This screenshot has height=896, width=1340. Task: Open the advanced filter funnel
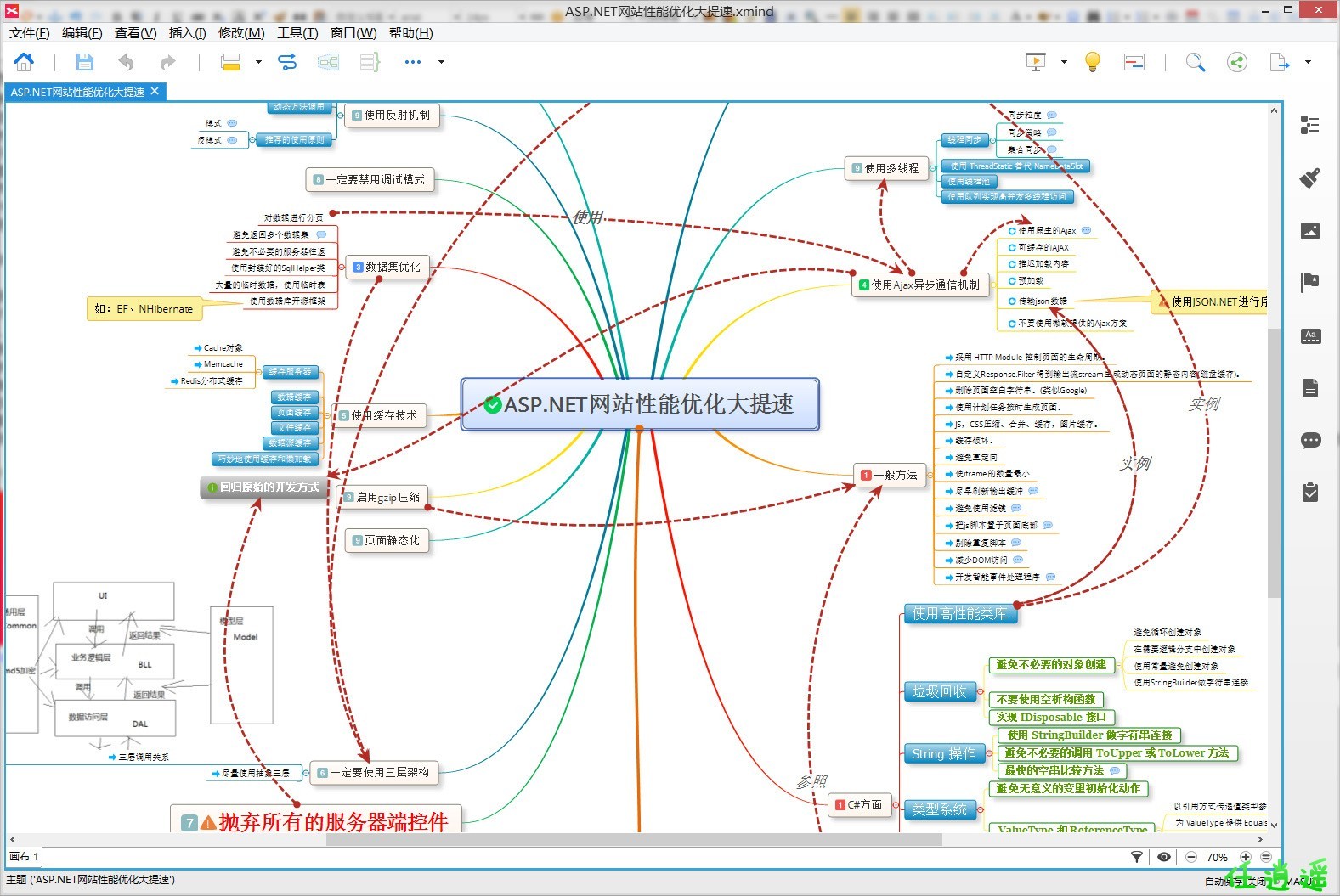(x=1137, y=857)
